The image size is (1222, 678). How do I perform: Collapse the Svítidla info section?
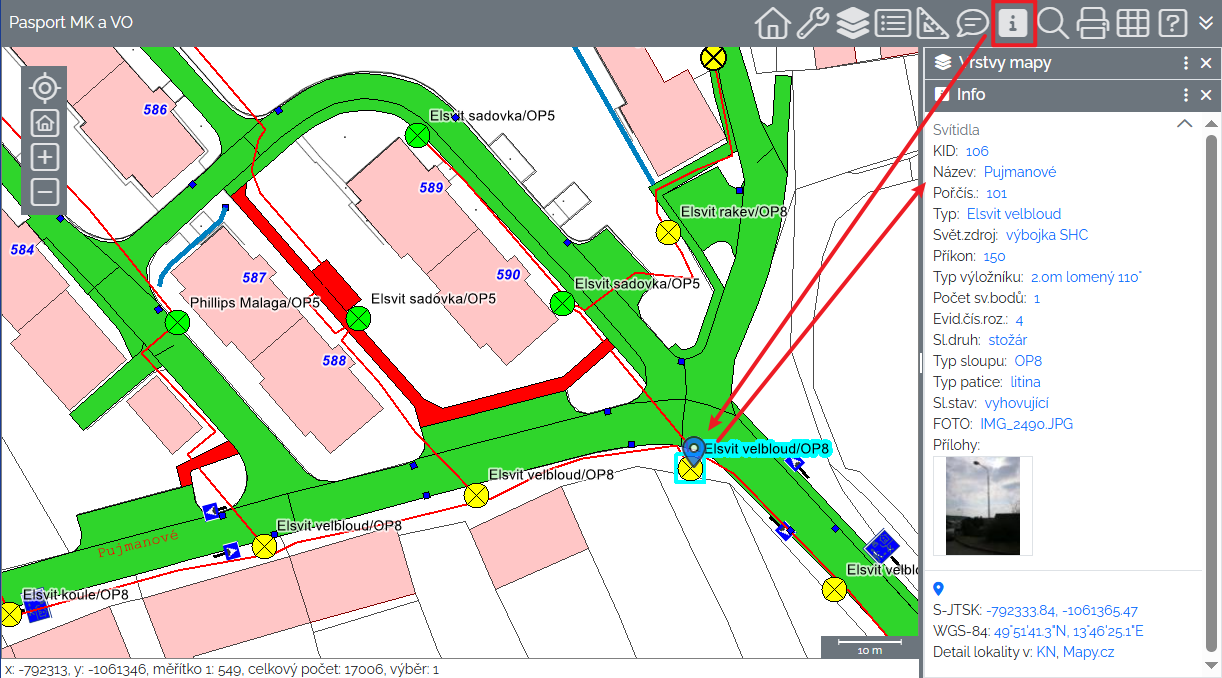point(1184,124)
